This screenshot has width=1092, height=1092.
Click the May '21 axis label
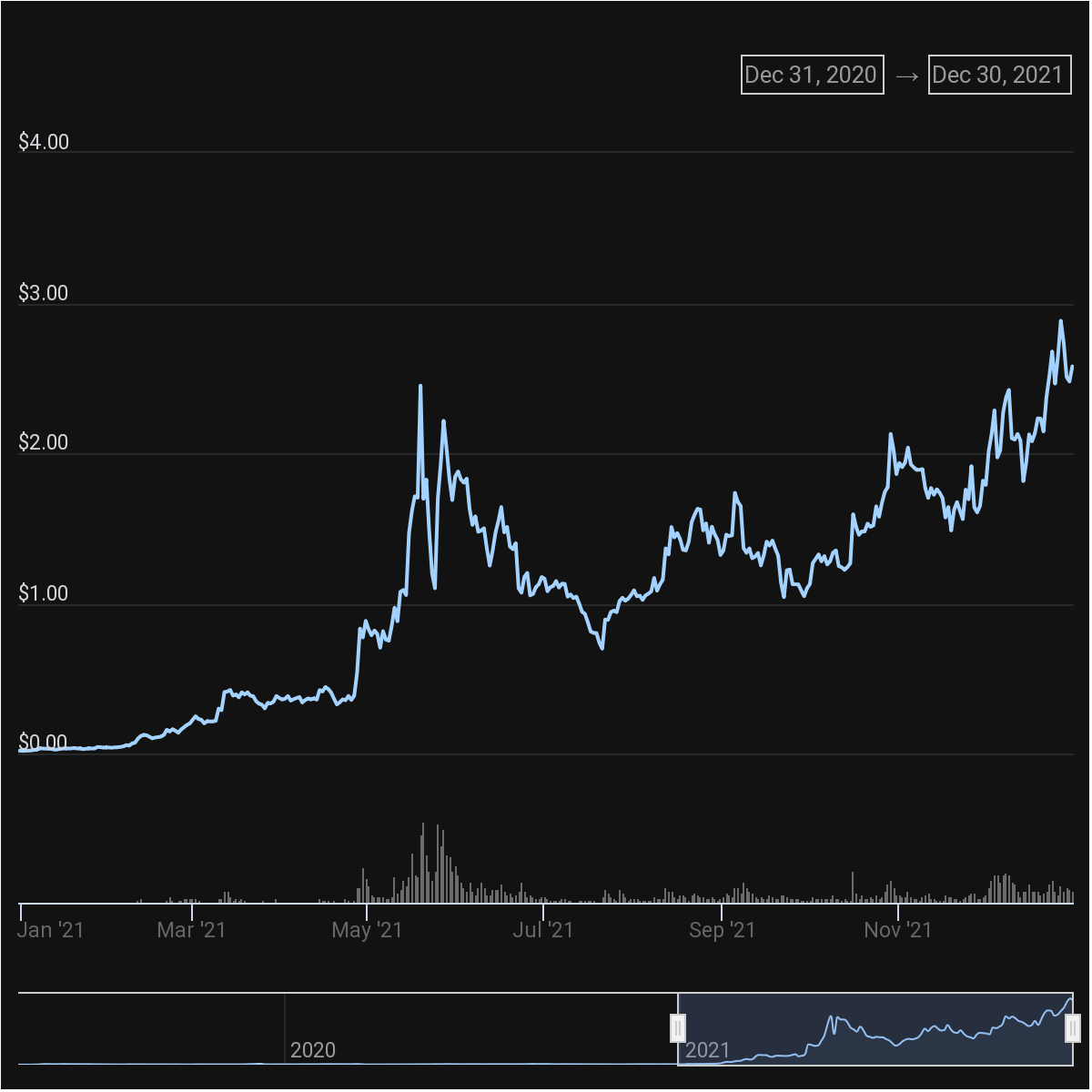pyautogui.click(x=367, y=930)
